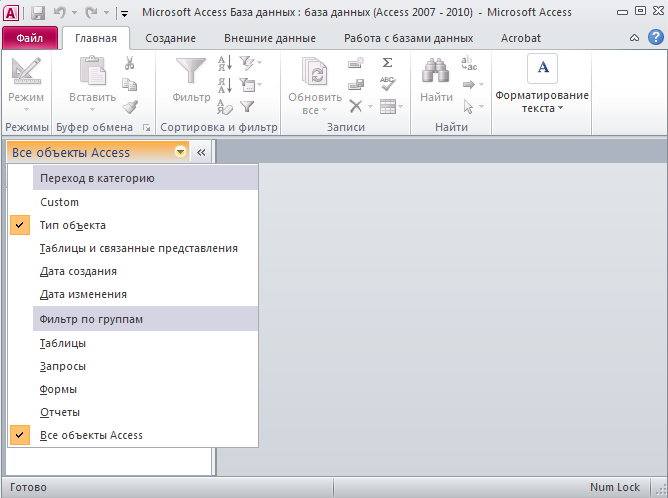
Task: Save the database with the floppy disk icon
Action: (38, 13)
